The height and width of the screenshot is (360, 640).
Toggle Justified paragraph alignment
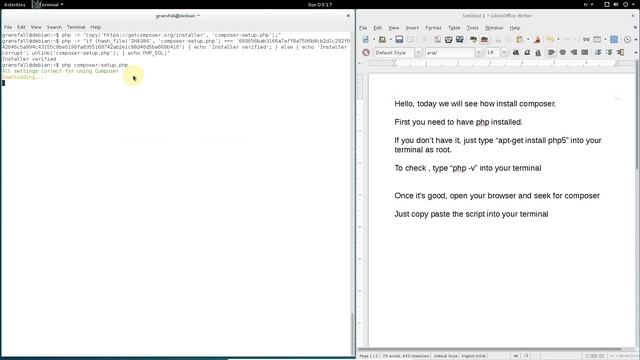pos(584,52)
